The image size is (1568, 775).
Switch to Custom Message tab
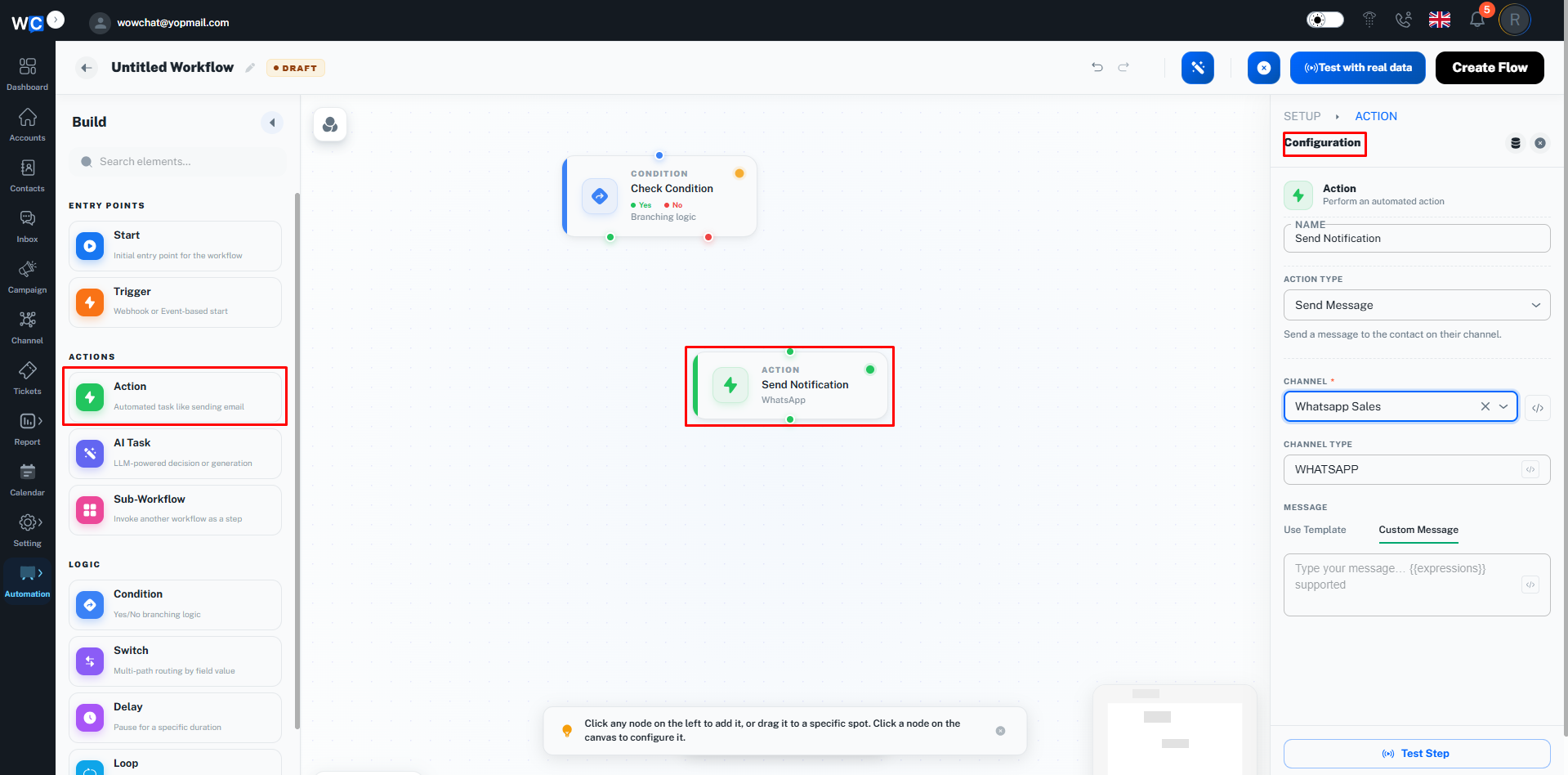[1418, 530]
